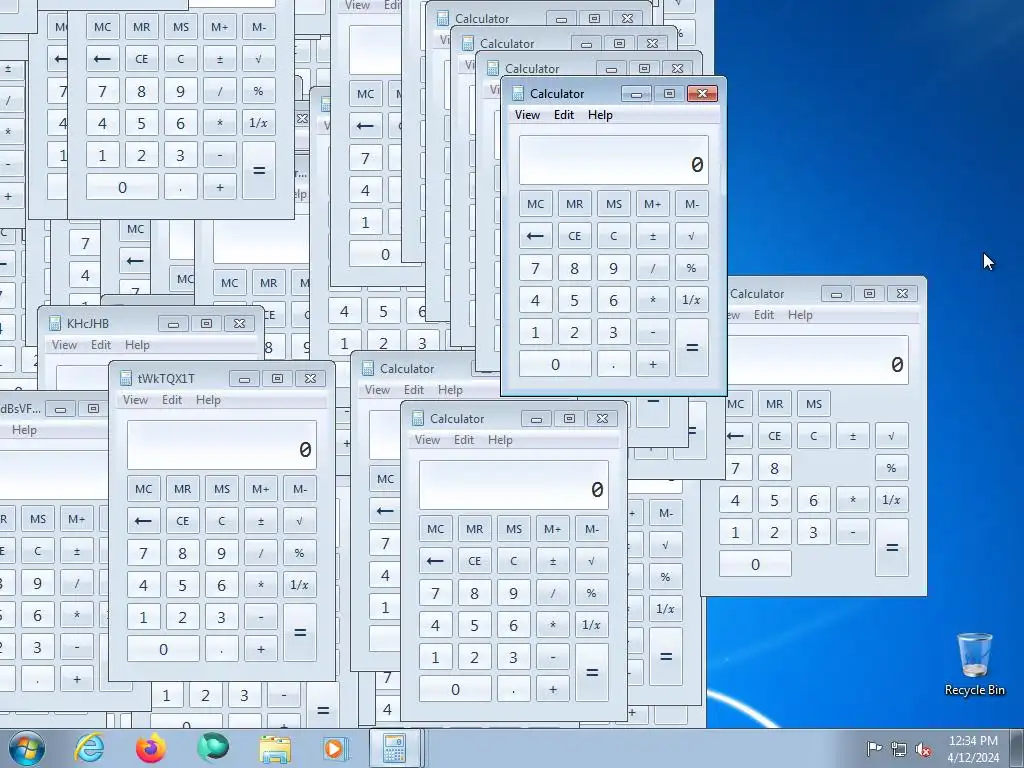Open Help menu in active Calculator with red close button

(600, 115)
